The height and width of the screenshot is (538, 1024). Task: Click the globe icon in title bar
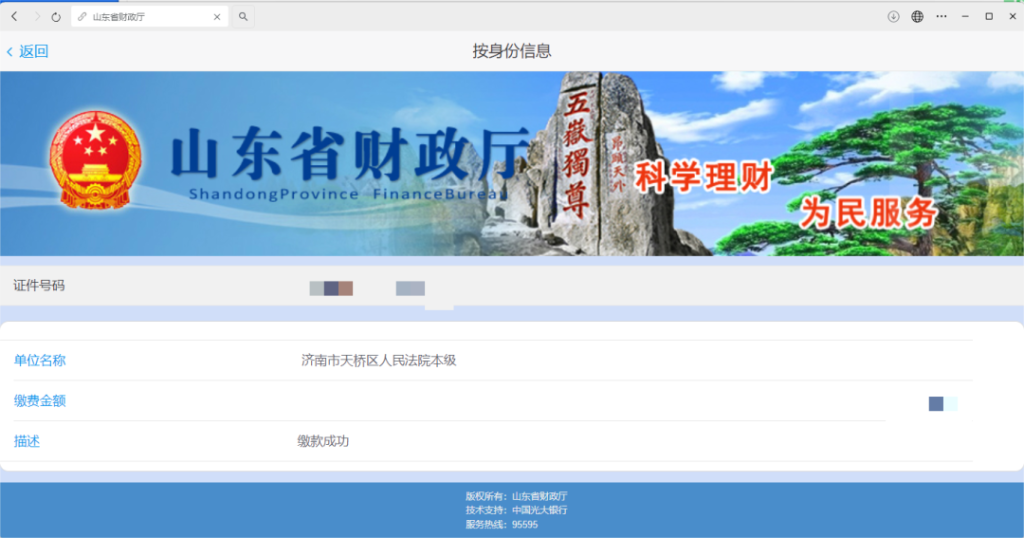click(917, 17)
